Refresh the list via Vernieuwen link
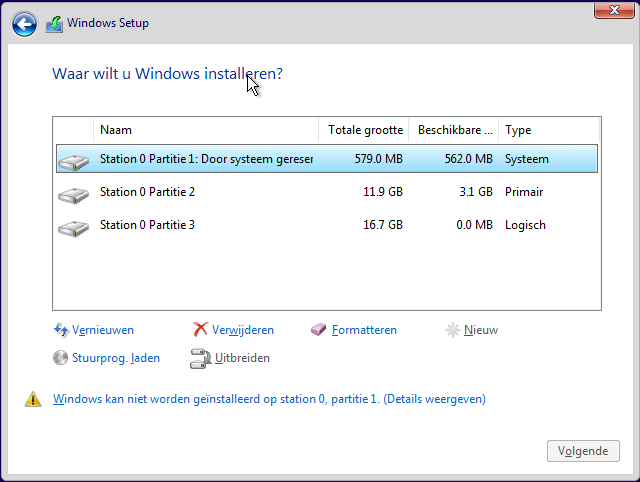Image resolution: width=640 pixels, height=482 pixels. click(x=103, y=330)
